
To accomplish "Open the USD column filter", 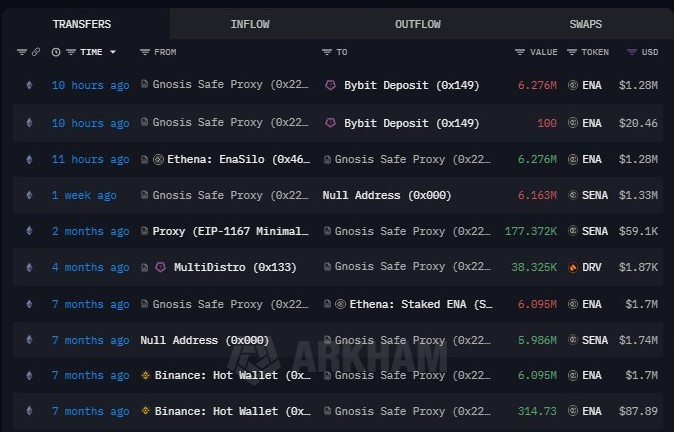I will click(631, 52).
